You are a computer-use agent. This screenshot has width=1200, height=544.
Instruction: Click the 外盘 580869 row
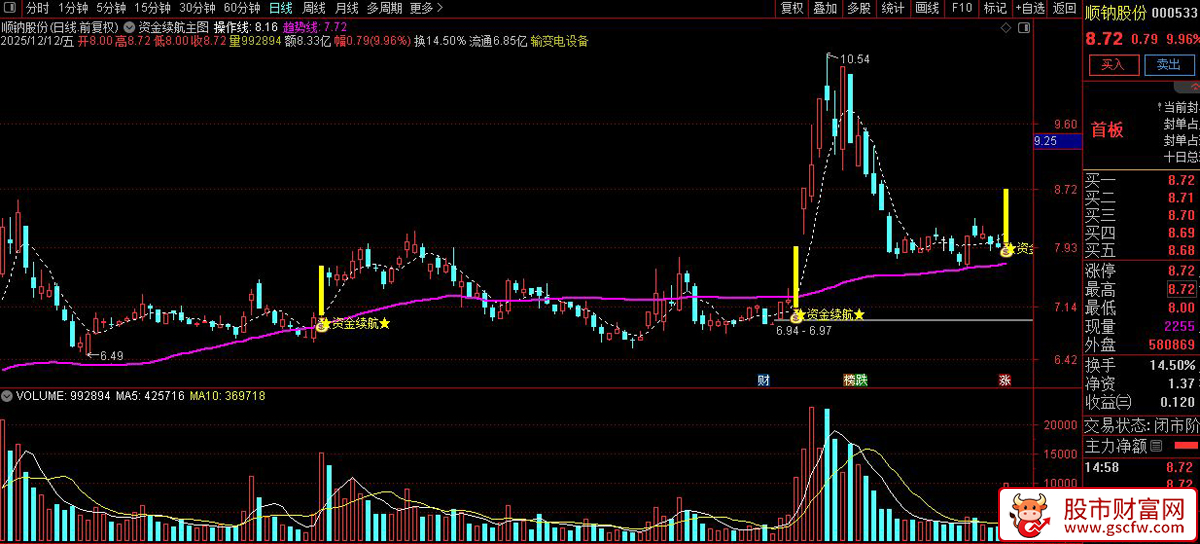coord(1142,344)
